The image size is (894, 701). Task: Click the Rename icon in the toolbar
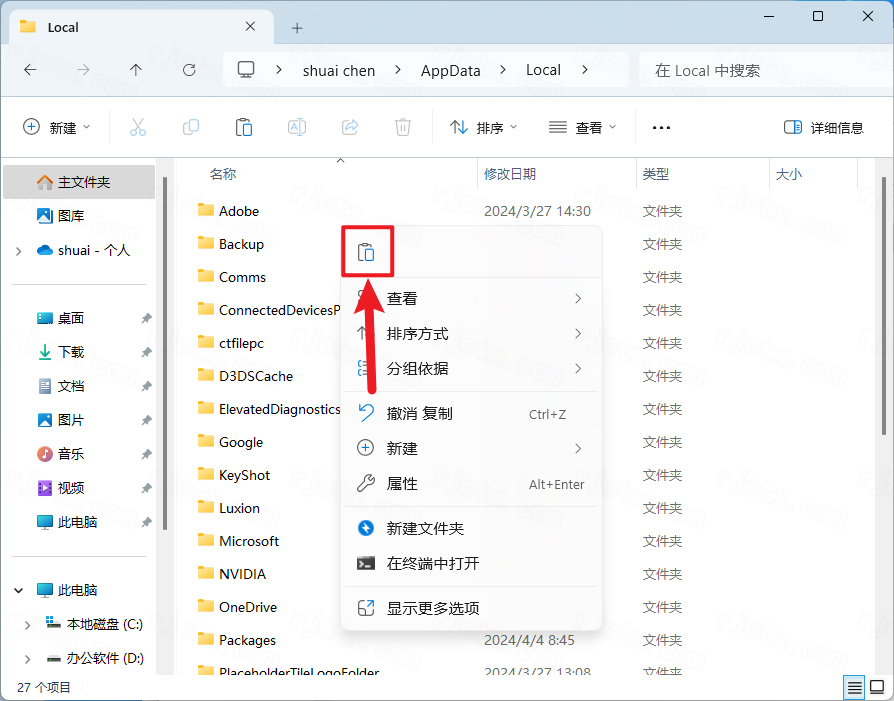(x=296, y=127)
